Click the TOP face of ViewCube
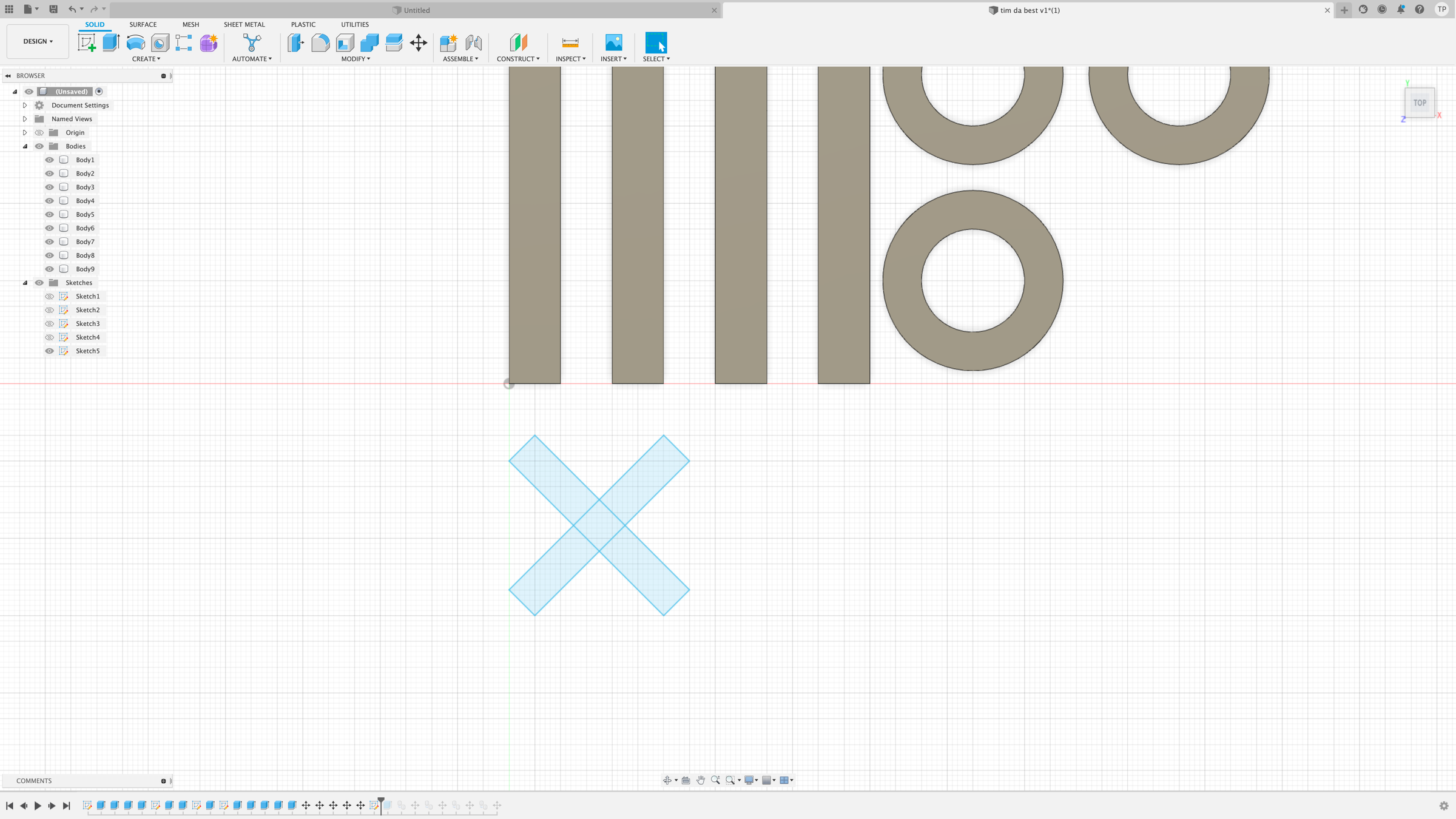The height and width of the screenshot is (819, 1456). pos(1420,103)
